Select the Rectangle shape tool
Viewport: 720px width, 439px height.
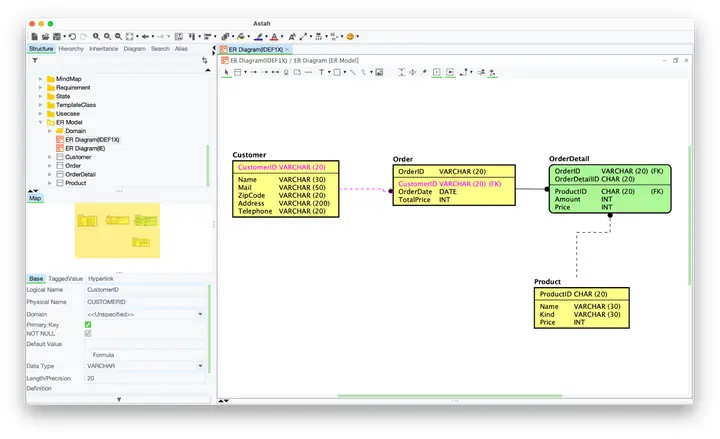coord(338,72)
